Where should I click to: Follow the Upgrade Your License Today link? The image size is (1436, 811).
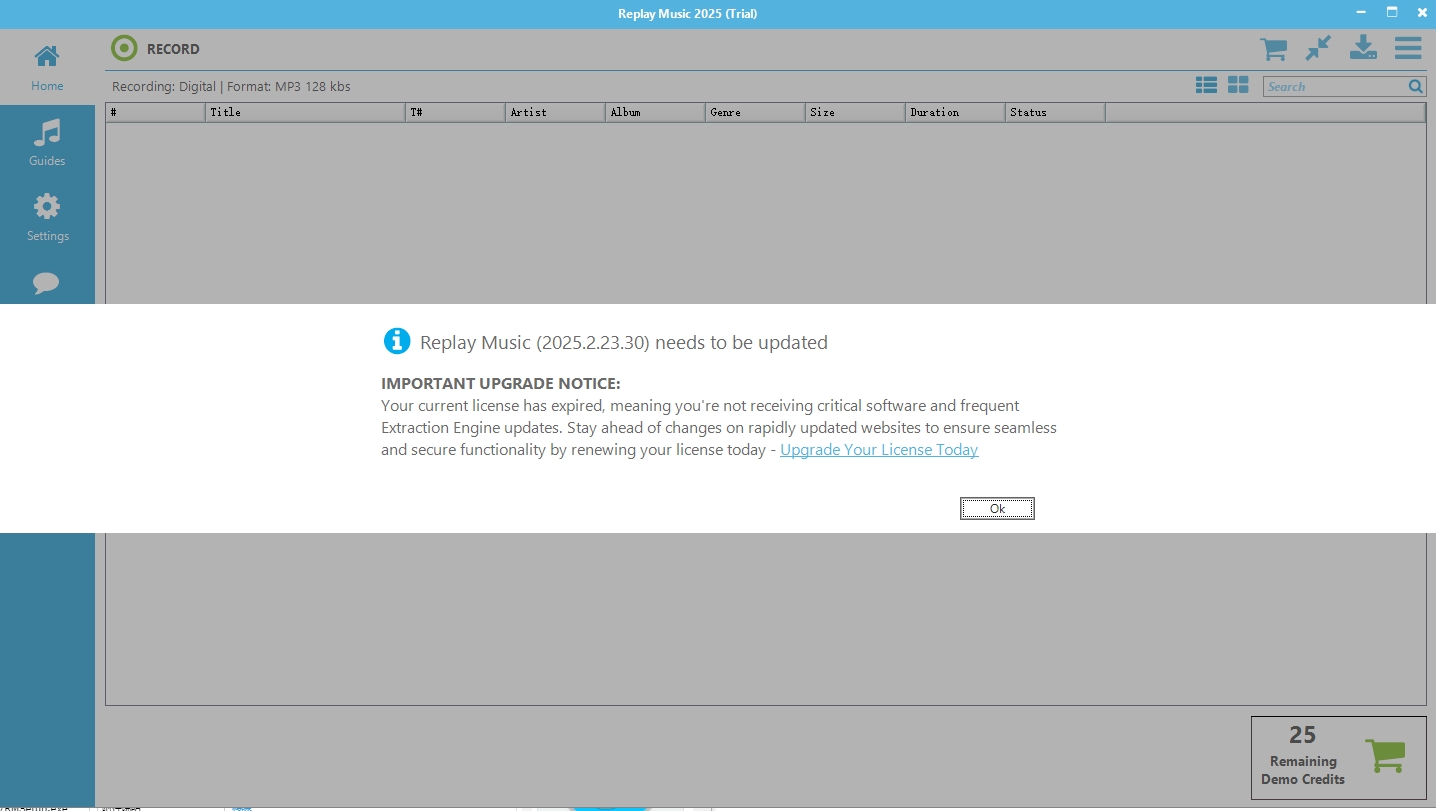[879, 450]
